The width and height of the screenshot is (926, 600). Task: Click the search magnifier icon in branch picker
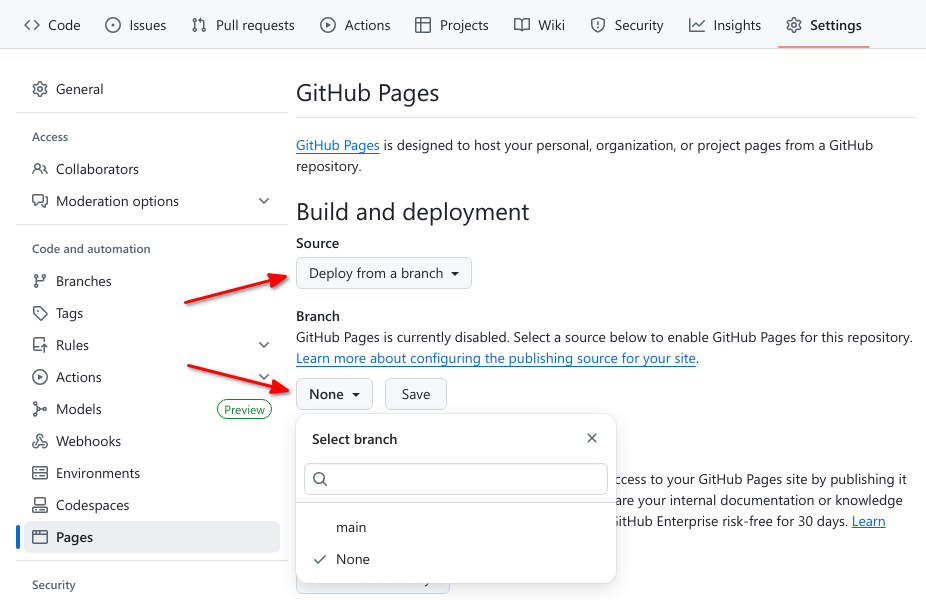point(319,479)
